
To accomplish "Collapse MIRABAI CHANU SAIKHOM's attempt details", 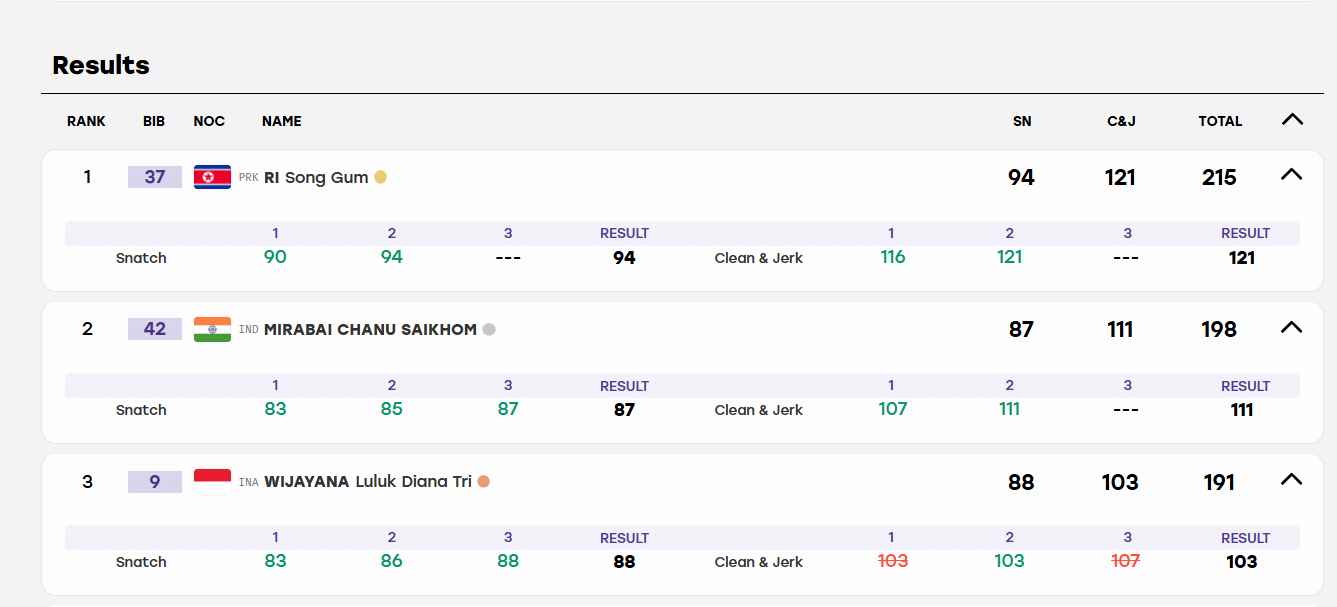I will [x=1292, y=327].
